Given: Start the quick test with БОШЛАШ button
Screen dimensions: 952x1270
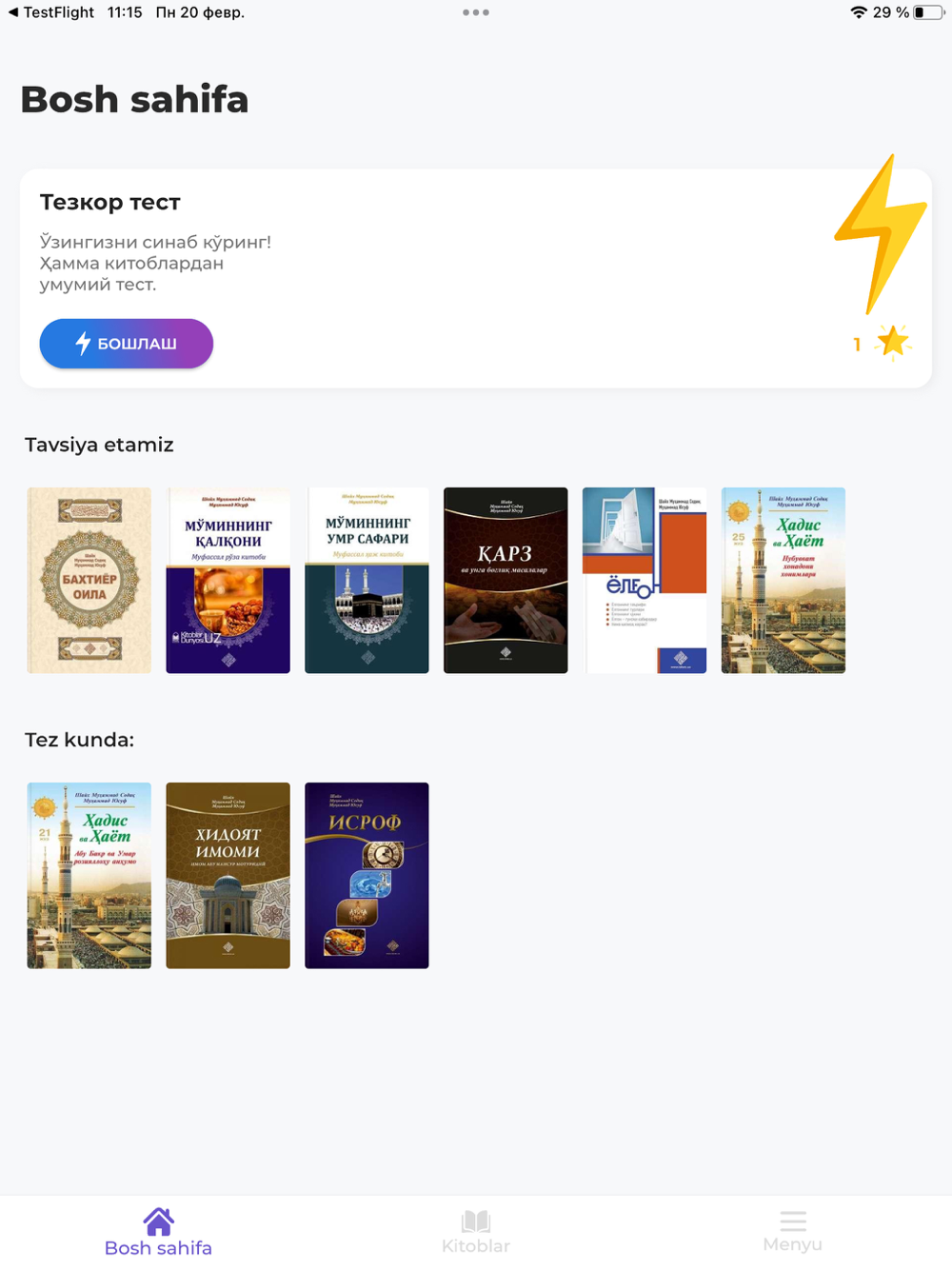Looking at the screenshot, I should coord(127,344).
